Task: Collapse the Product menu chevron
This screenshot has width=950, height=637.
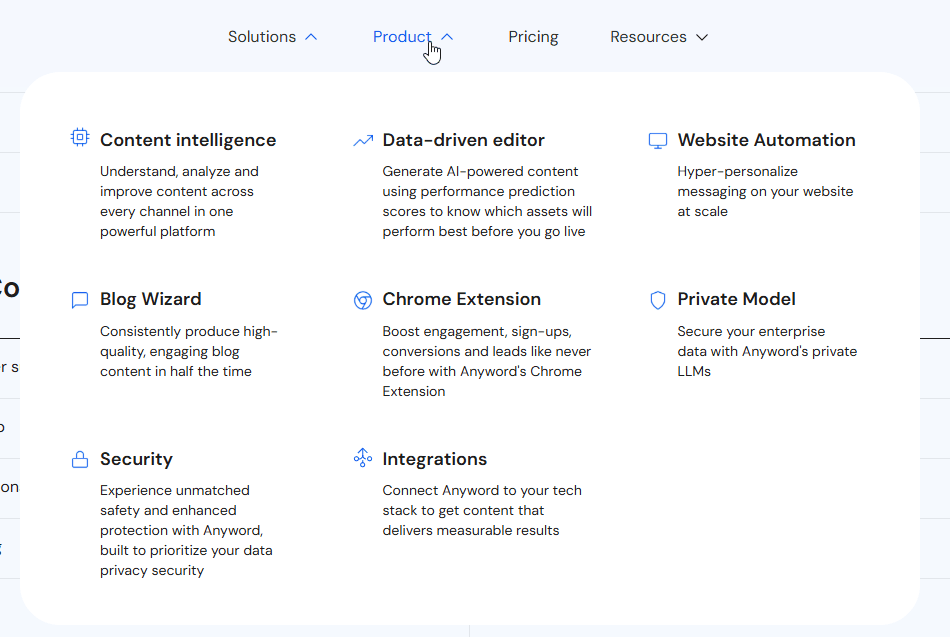Action: pyautogui.click(x=447, y=37)
